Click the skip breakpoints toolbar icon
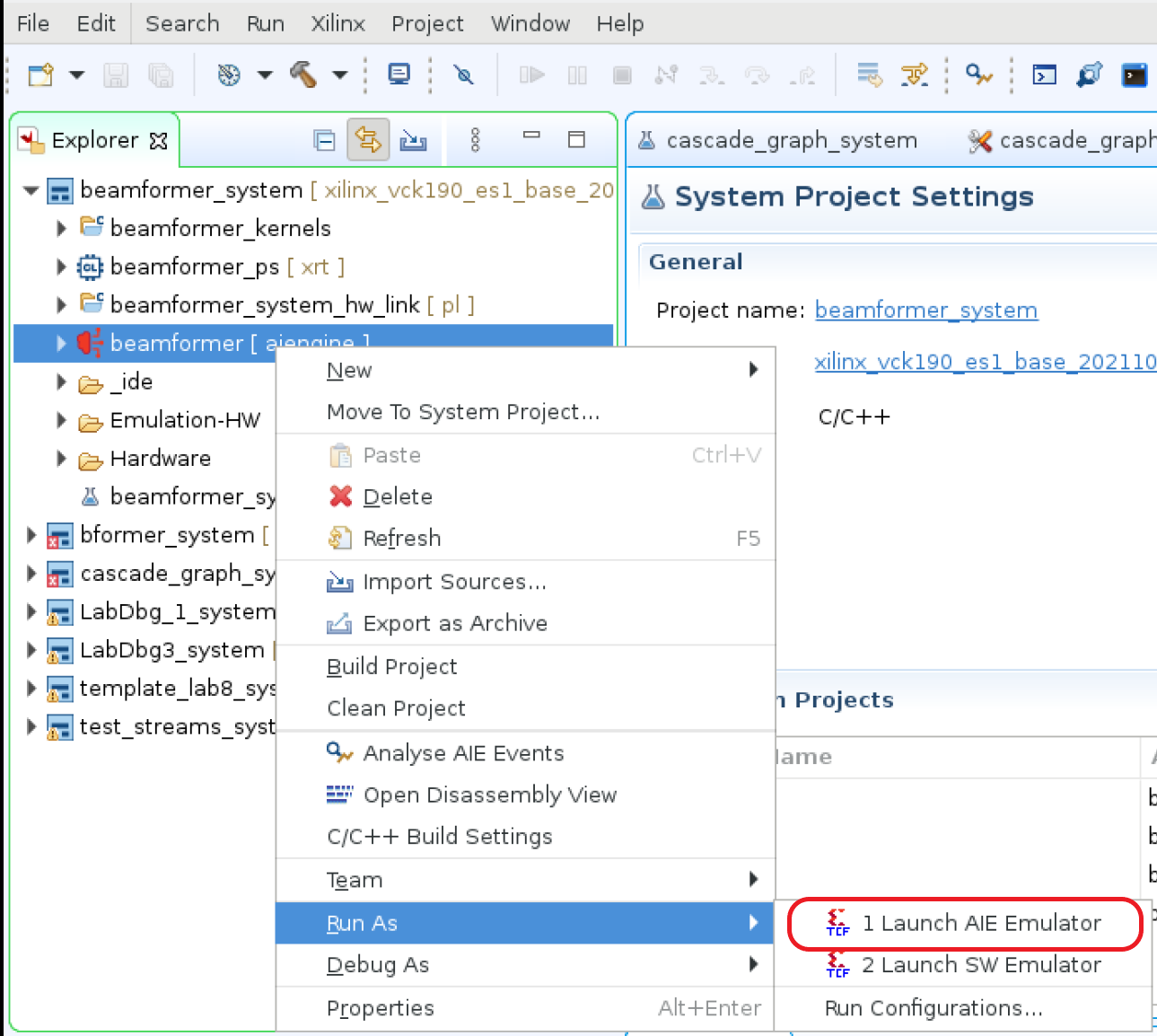Image resolution: width=1157 pixels, height=1036 pixels. click(463, 75)
